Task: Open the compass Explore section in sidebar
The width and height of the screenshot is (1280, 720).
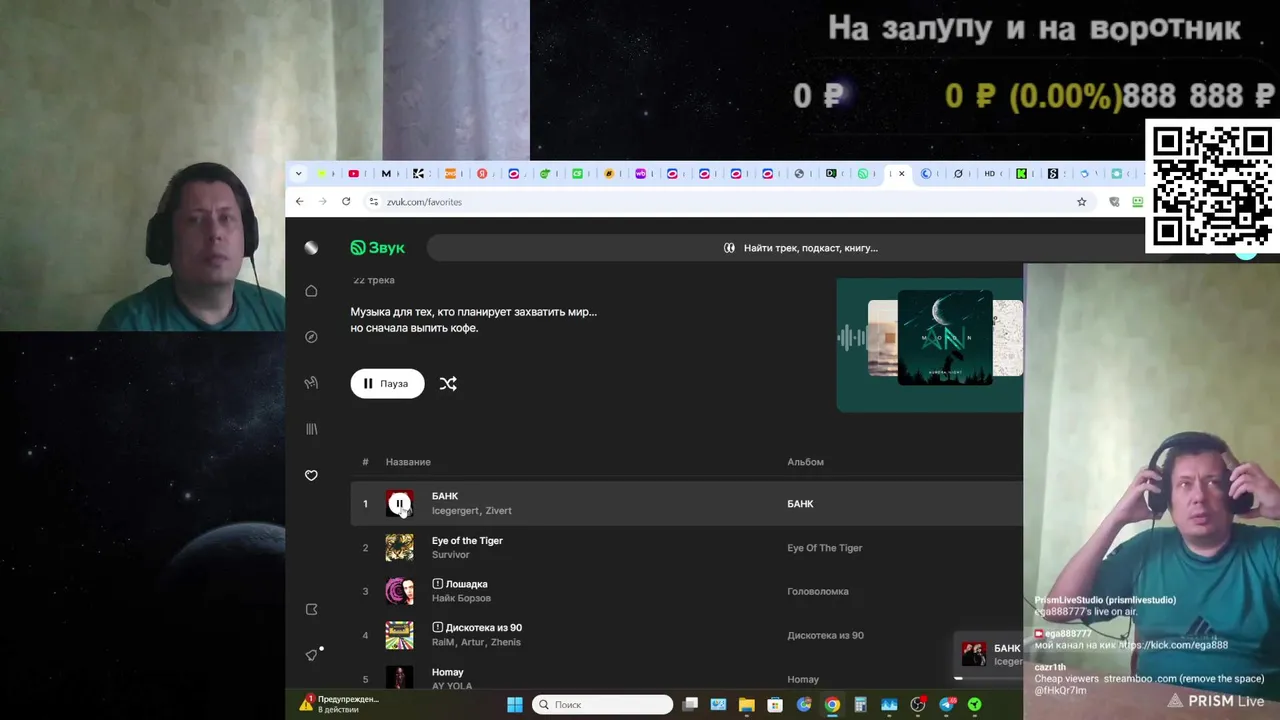Action: (311, 337)
